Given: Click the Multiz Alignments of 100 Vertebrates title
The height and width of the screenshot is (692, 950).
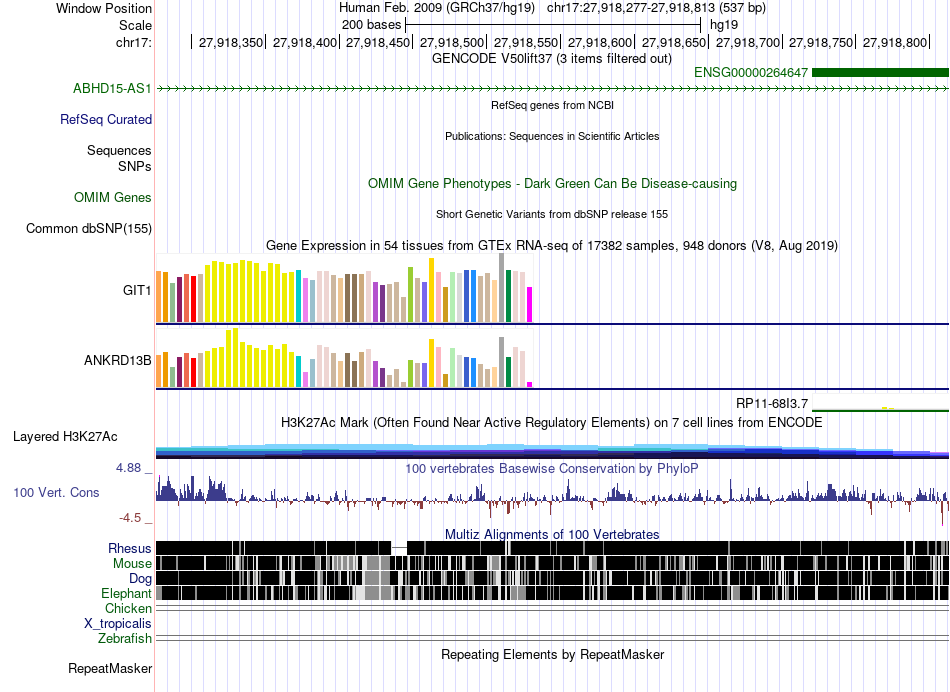Looking at the screenshot, I should pos(552,534).
